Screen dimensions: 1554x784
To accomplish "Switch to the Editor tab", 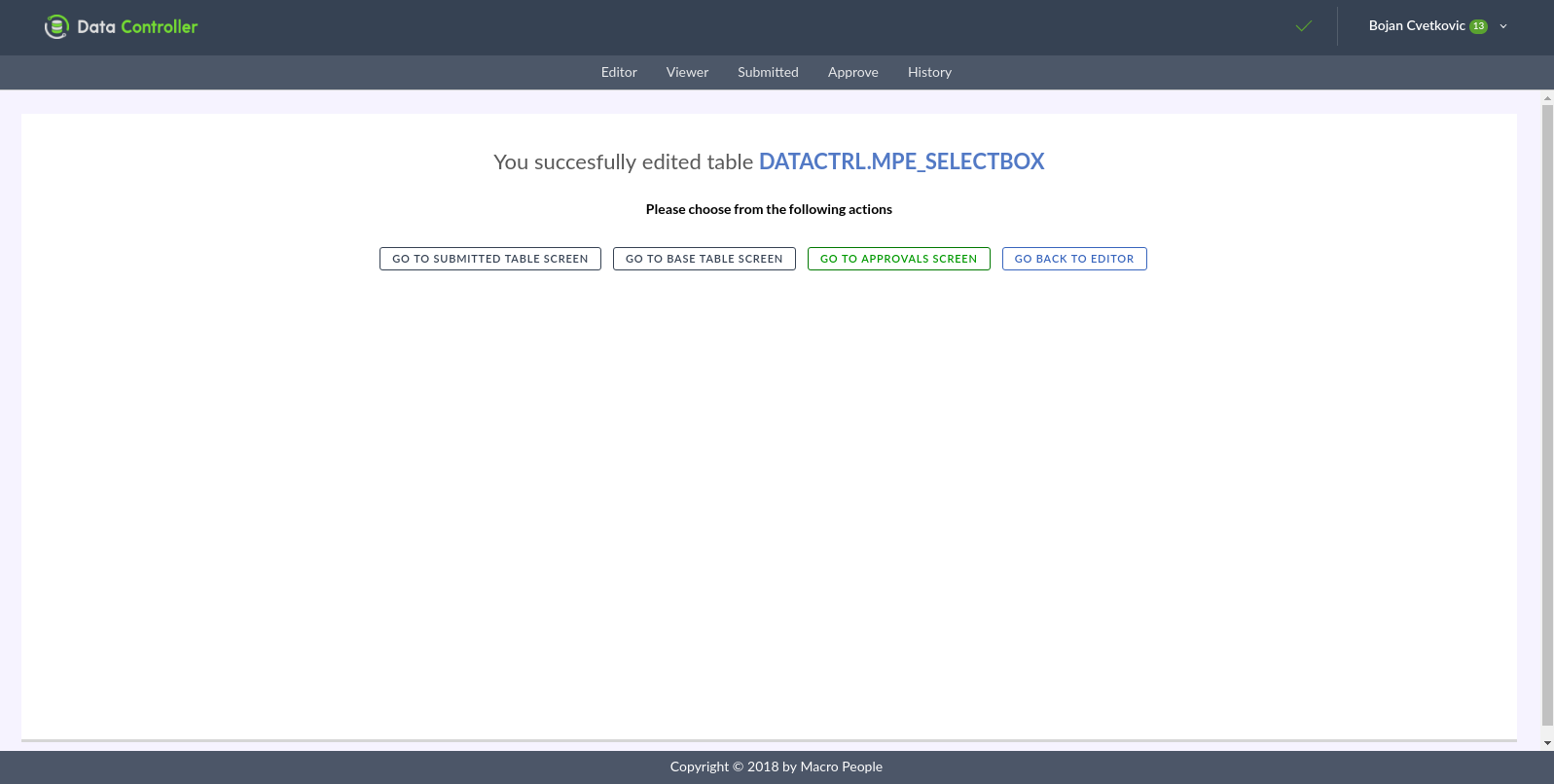I will pyautogui.click(x=619, y=72).
